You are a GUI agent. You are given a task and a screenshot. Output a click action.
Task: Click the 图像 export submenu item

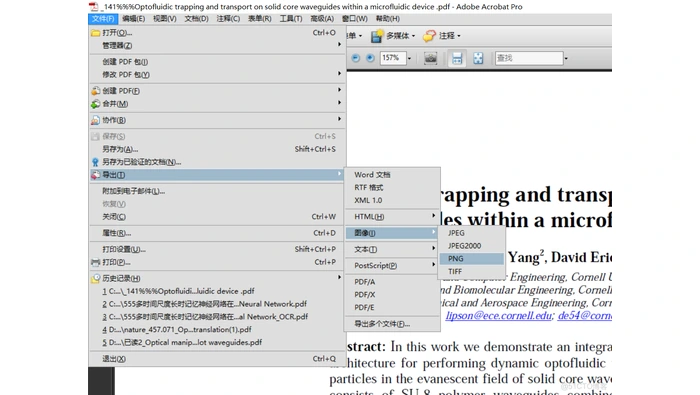392,233
